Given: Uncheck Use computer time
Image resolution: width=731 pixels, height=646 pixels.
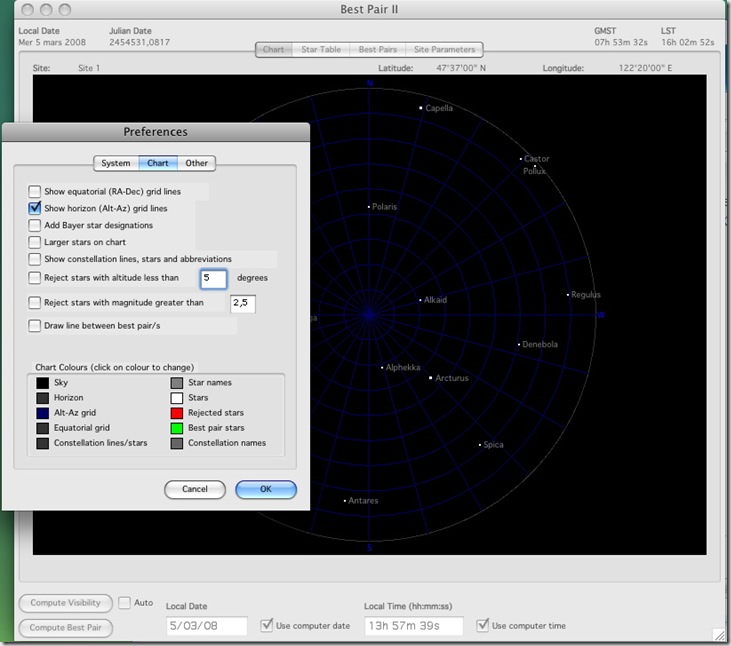Looking at the screenshot, I should click(483, 625).
